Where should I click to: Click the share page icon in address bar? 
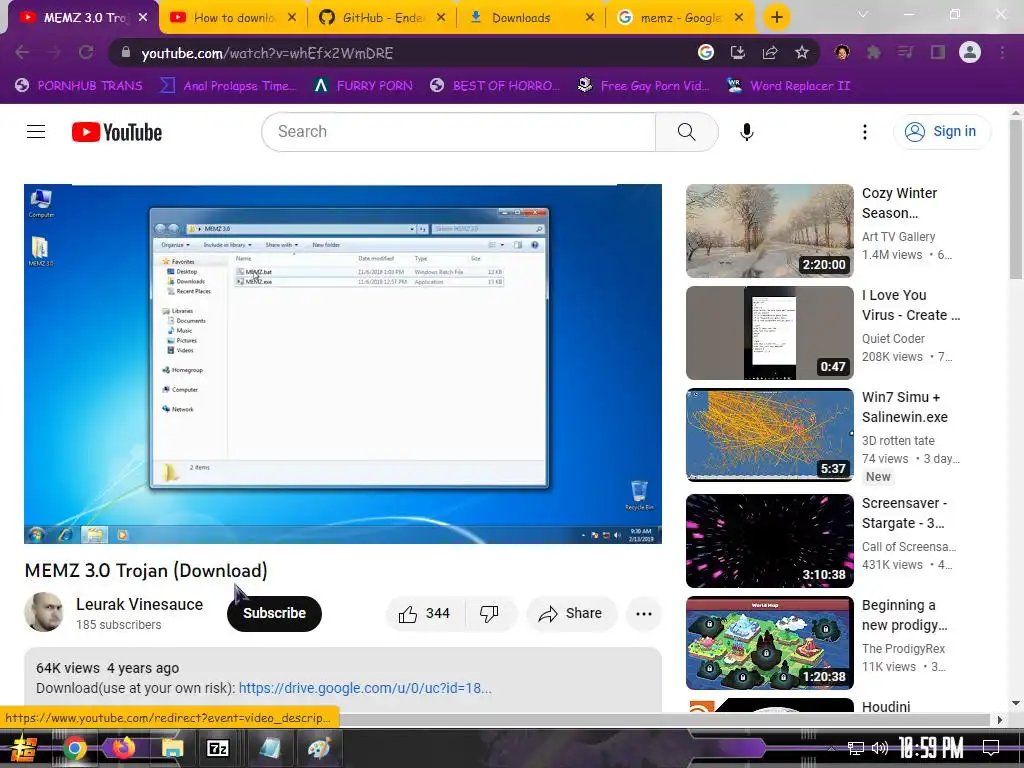click(770, 53)
